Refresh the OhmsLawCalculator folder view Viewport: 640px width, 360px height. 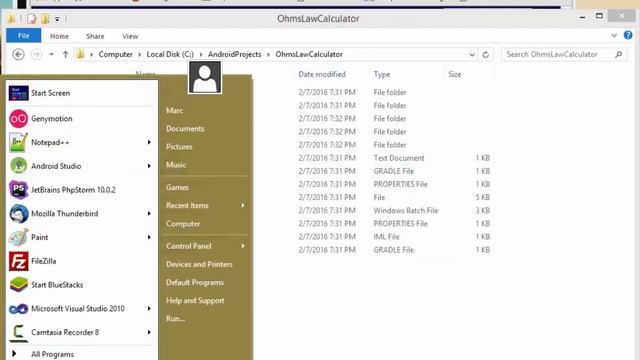click(x=485, y=54)
